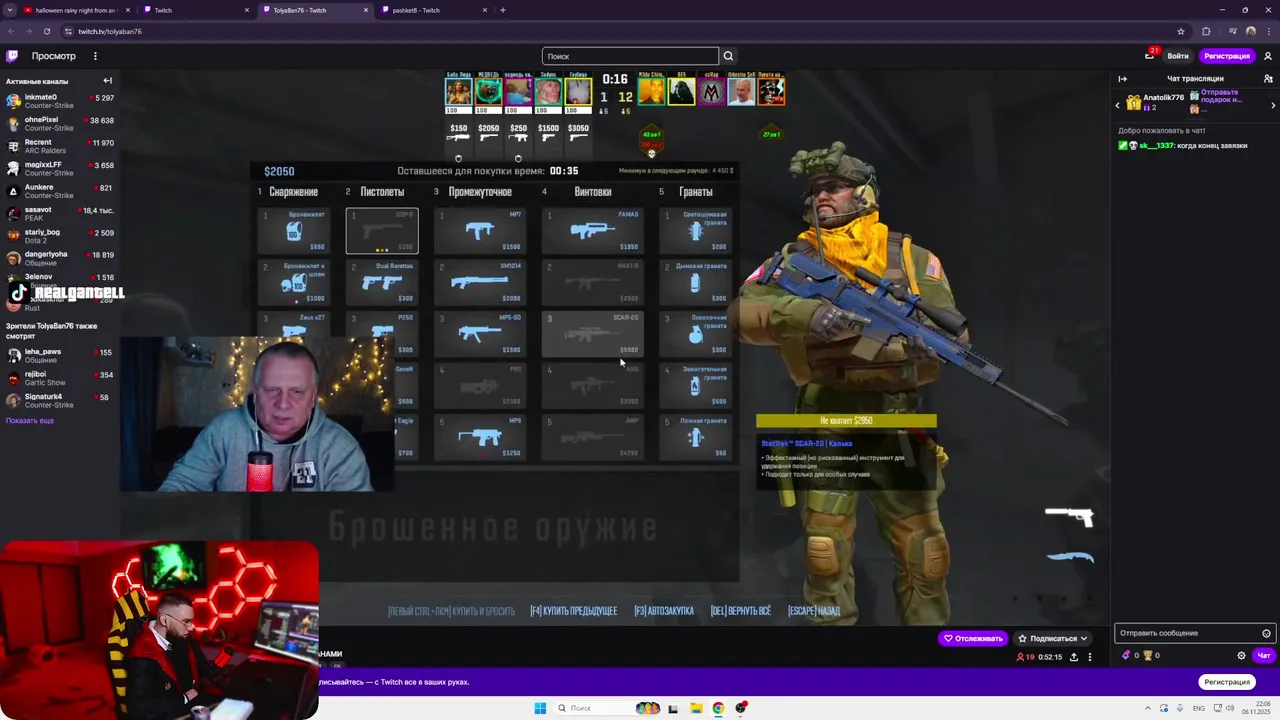Switch to the plain Twitch tab
Image resolution: width=1280 pixels, height=720 pixels.
coord(195,10)
